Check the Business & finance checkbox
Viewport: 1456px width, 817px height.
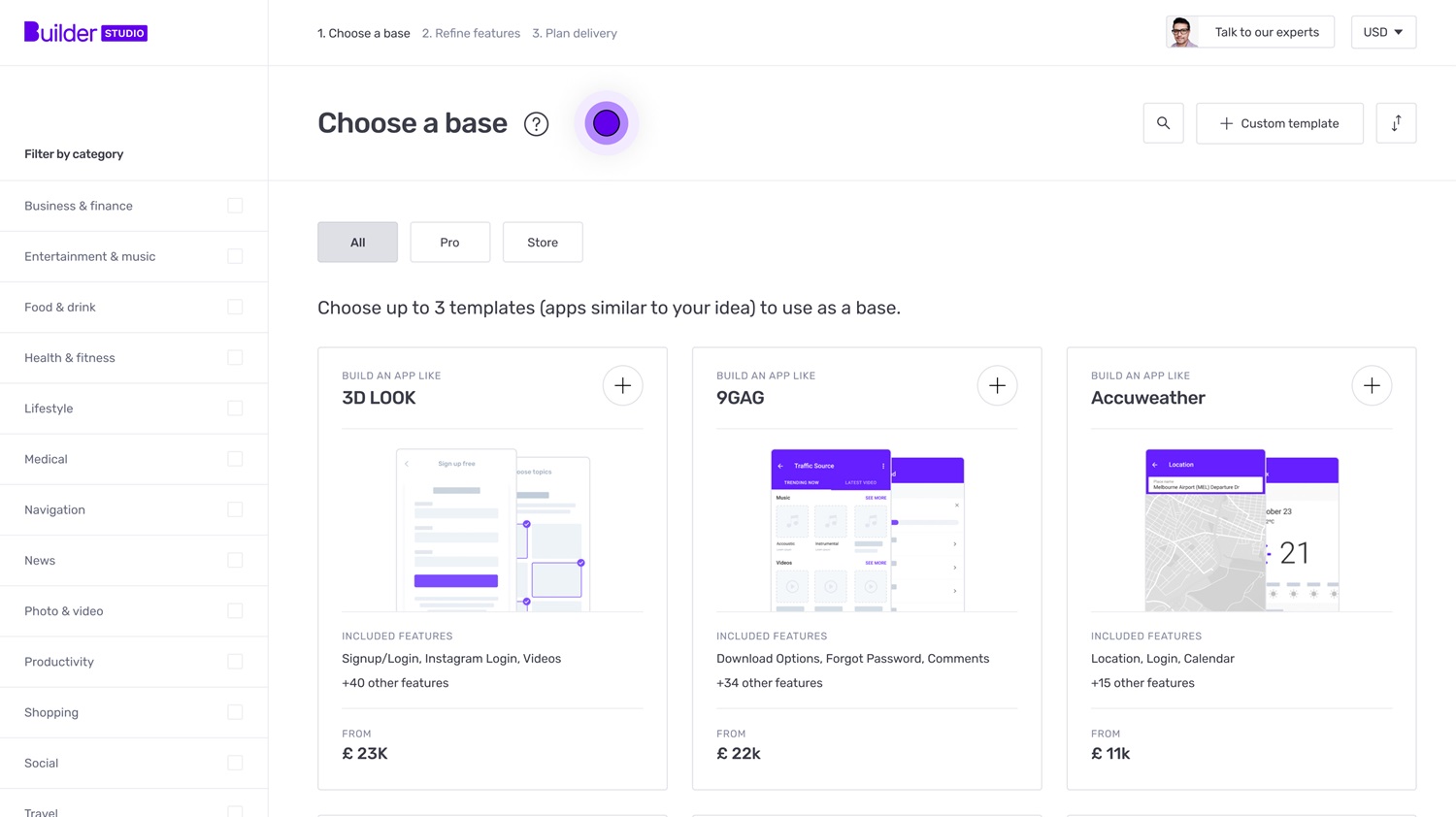click(x=235, y=206)
